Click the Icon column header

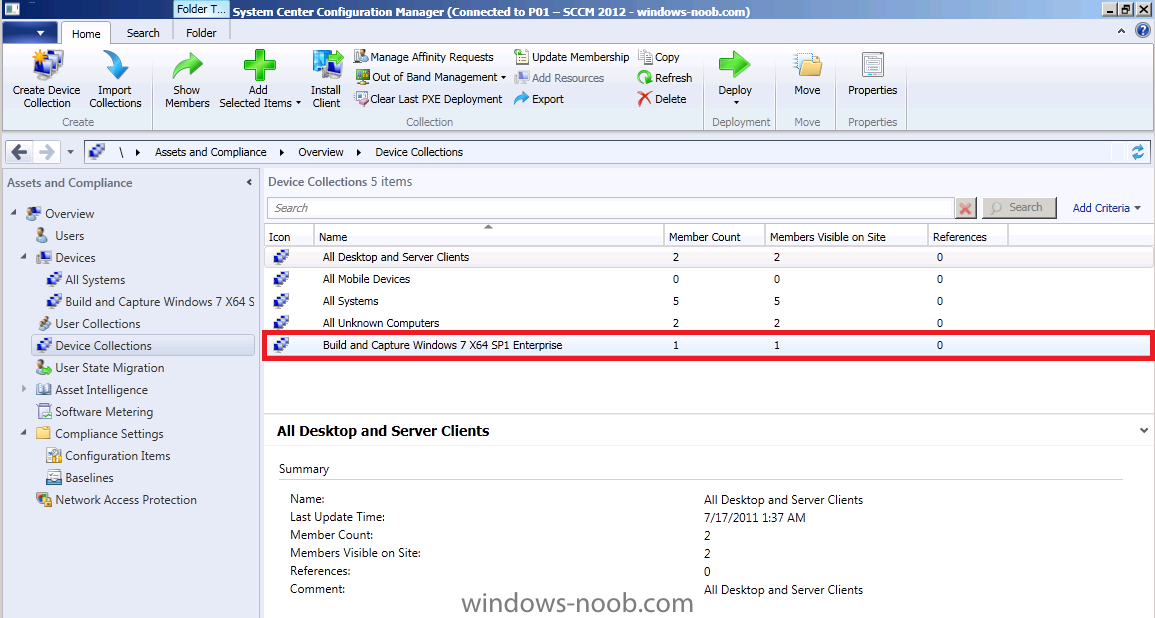coord(289,236)
